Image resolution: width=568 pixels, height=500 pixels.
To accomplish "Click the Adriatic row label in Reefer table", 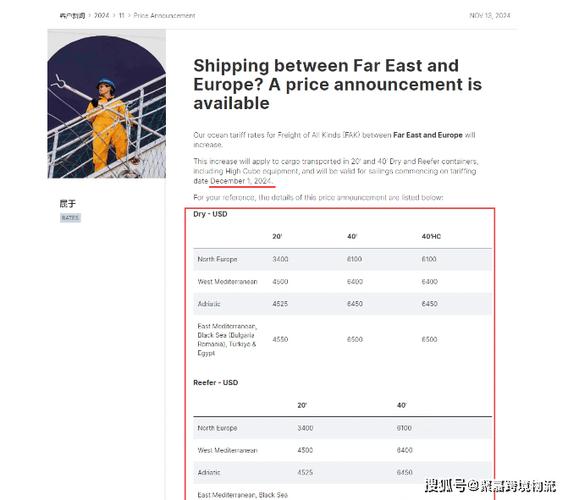I will (209, 472).
